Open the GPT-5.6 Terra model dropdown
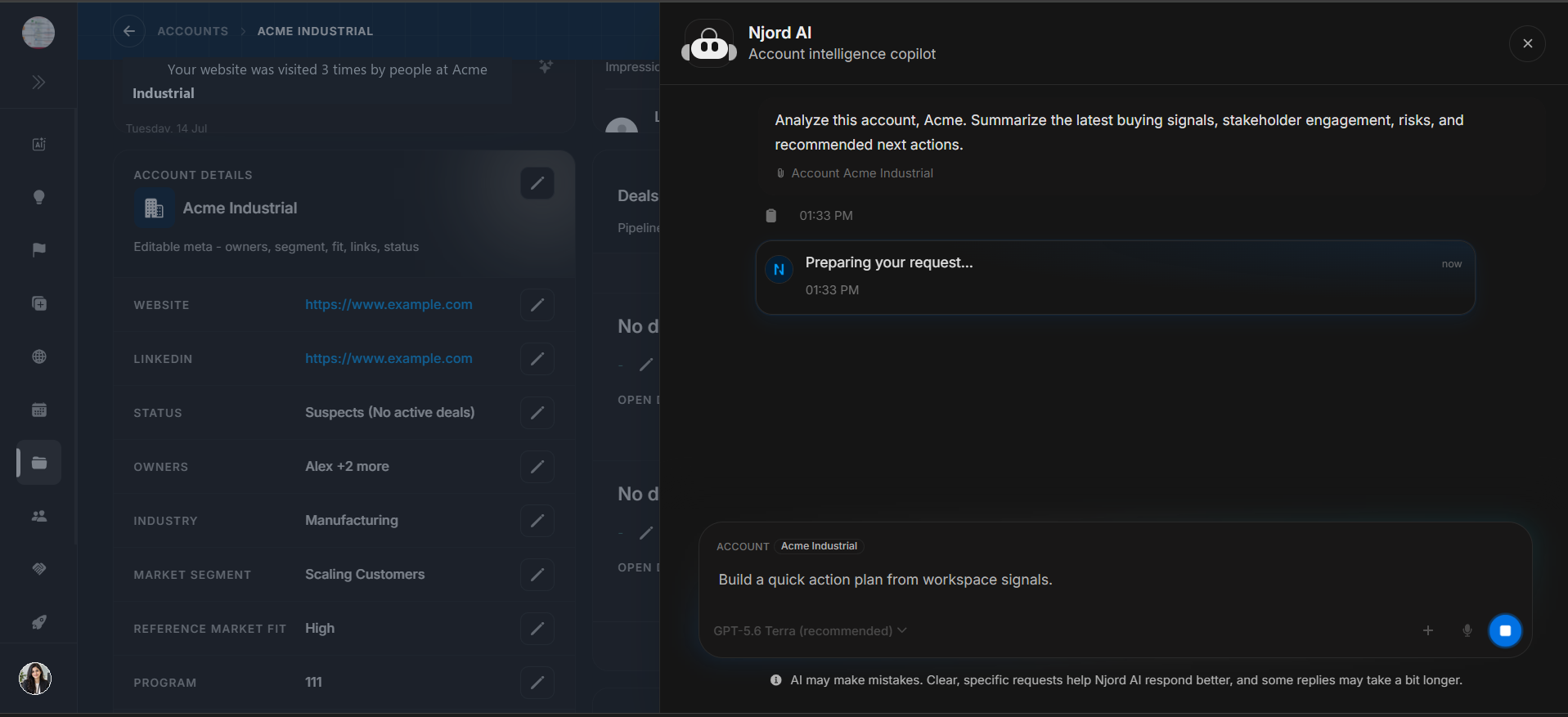This screenshot has width=1568, height=717. 810,630
